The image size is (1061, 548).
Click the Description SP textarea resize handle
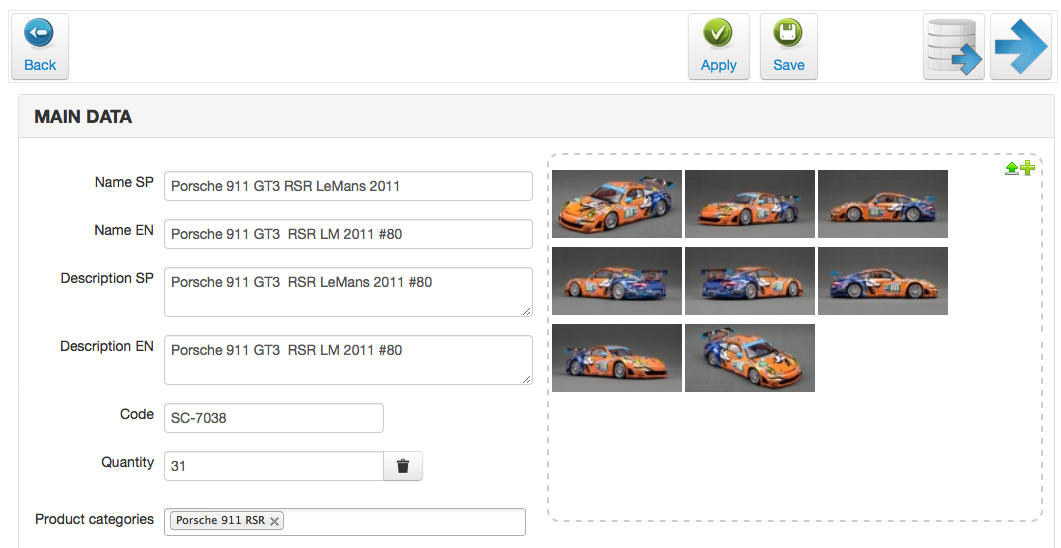pyautogui.click(x=526, y=311)
